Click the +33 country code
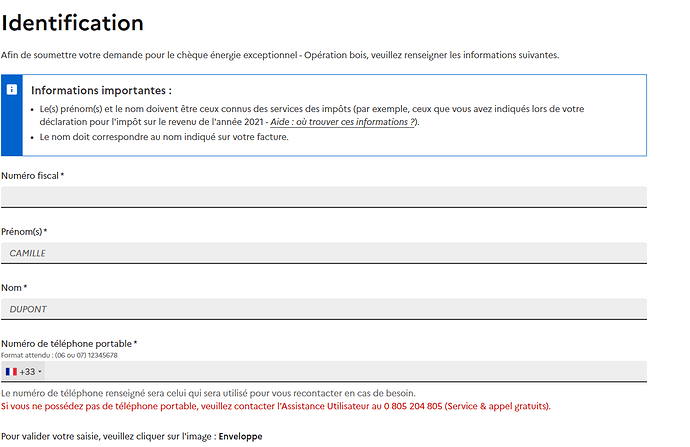 pyautogui.click(x=27, y=372)
